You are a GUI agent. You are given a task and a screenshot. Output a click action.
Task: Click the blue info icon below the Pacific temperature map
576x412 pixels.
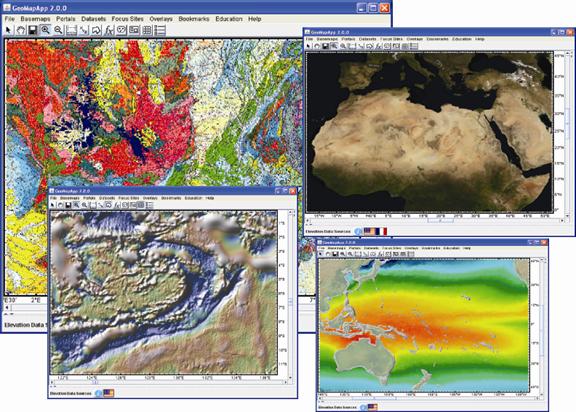tap(363, 407)
